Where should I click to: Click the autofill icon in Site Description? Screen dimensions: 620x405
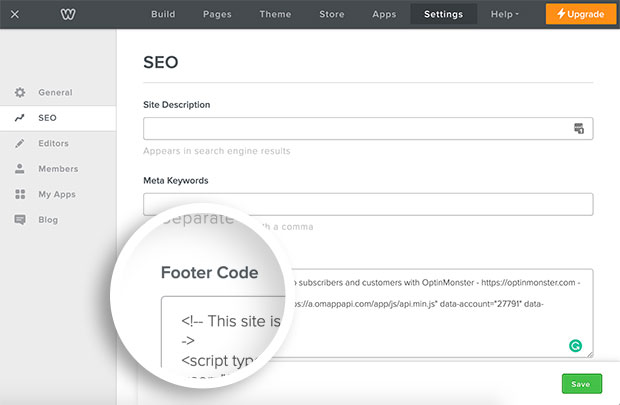(579, 129)
